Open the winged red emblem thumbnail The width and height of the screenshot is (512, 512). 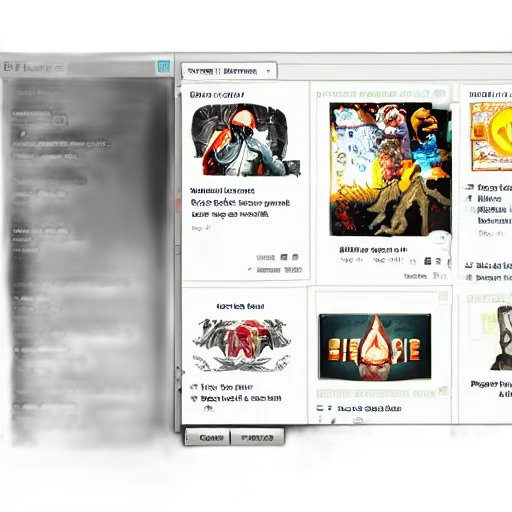242,346
